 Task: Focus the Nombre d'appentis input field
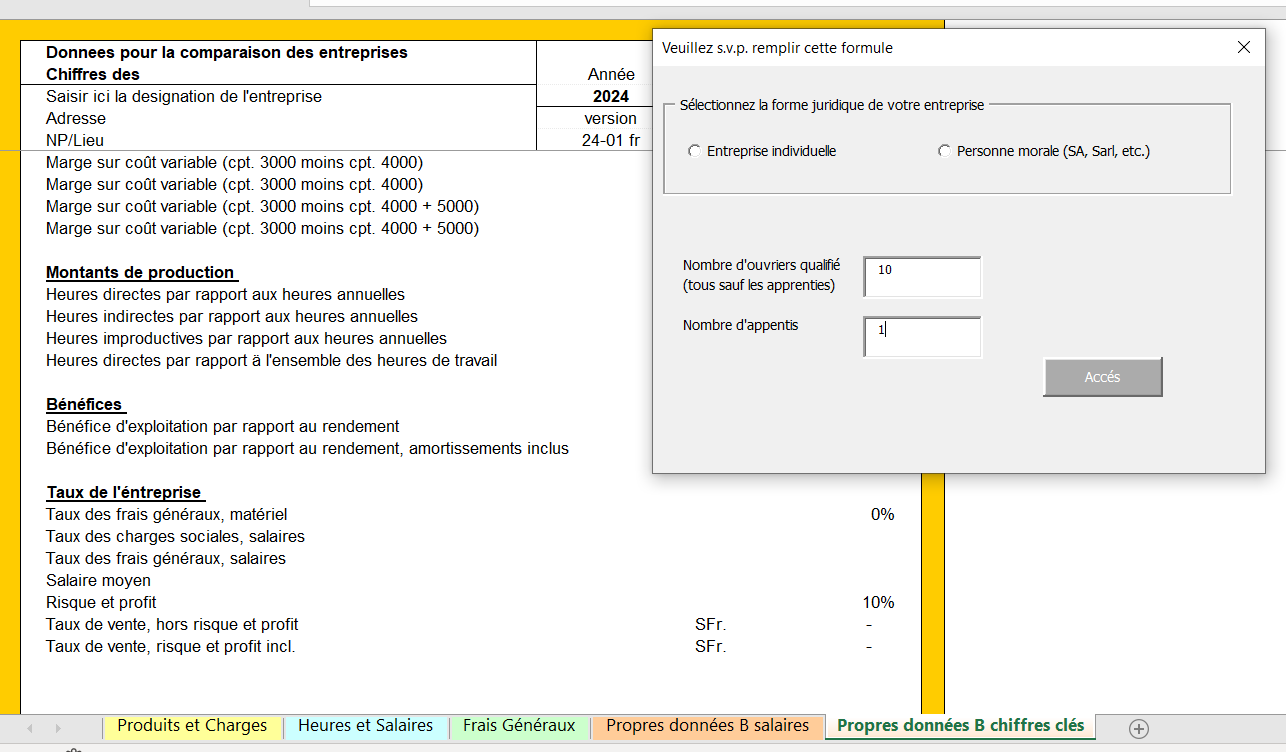point(922,337)
